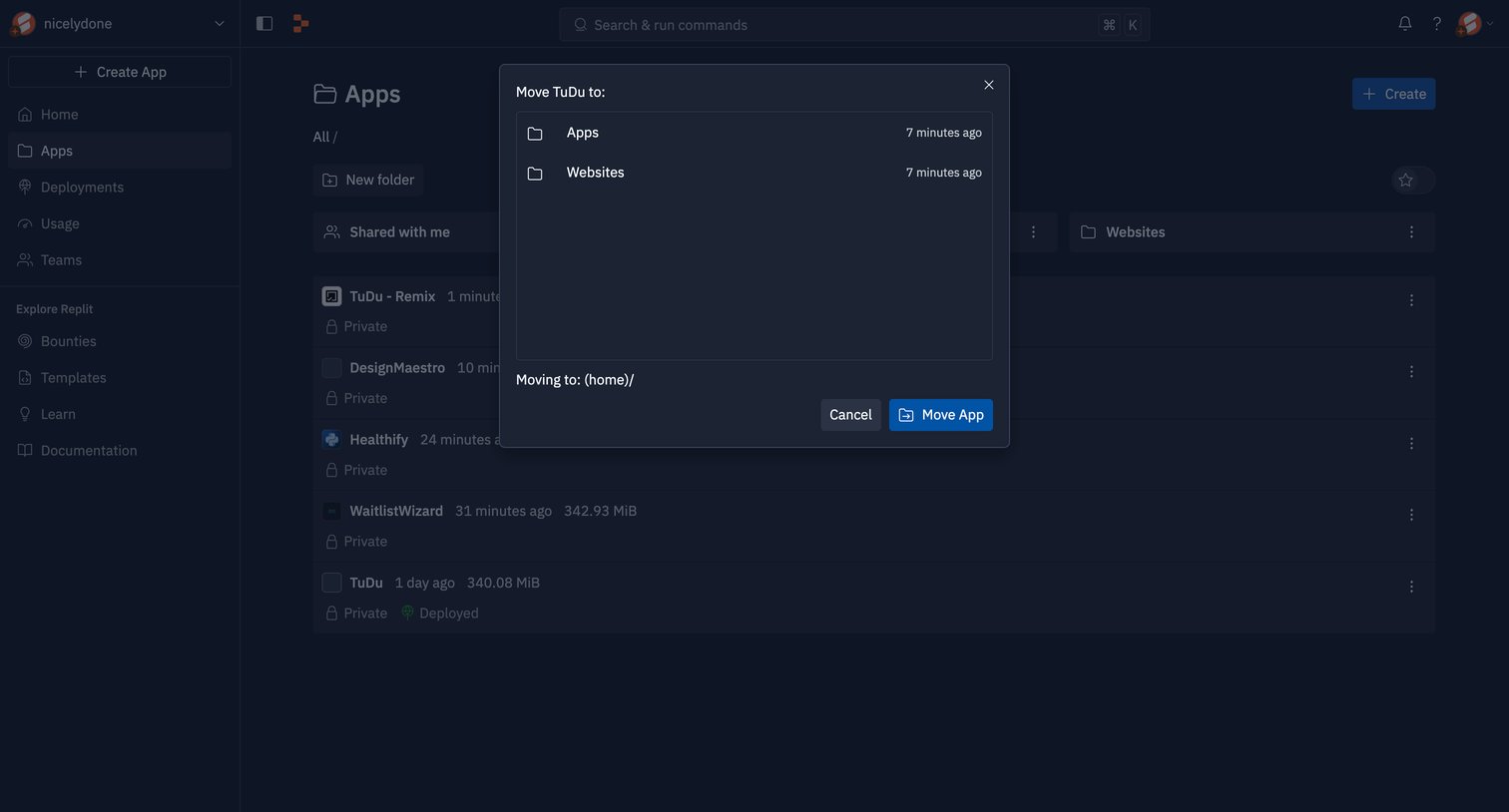The height and width of the screenshot is (812, 1509).
Task: Select the Apps folder in move dialog
Action: pyautogui.click(x=754, y=133)
